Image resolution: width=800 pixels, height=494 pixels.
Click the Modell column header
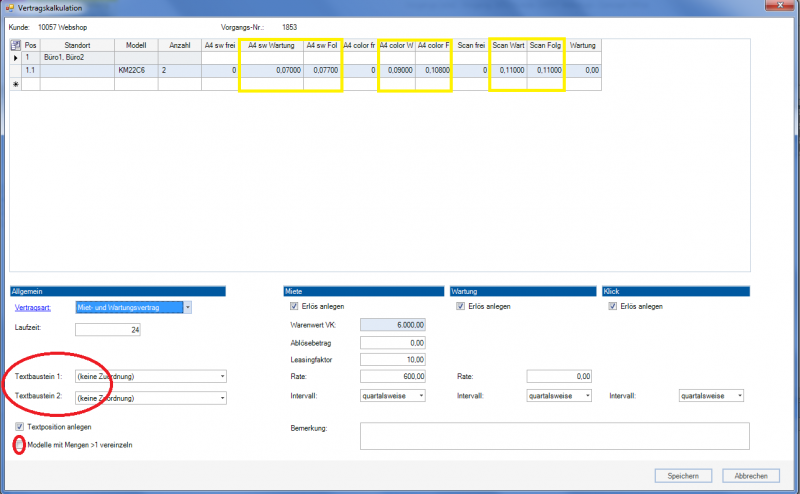click(x=135, y=45)
